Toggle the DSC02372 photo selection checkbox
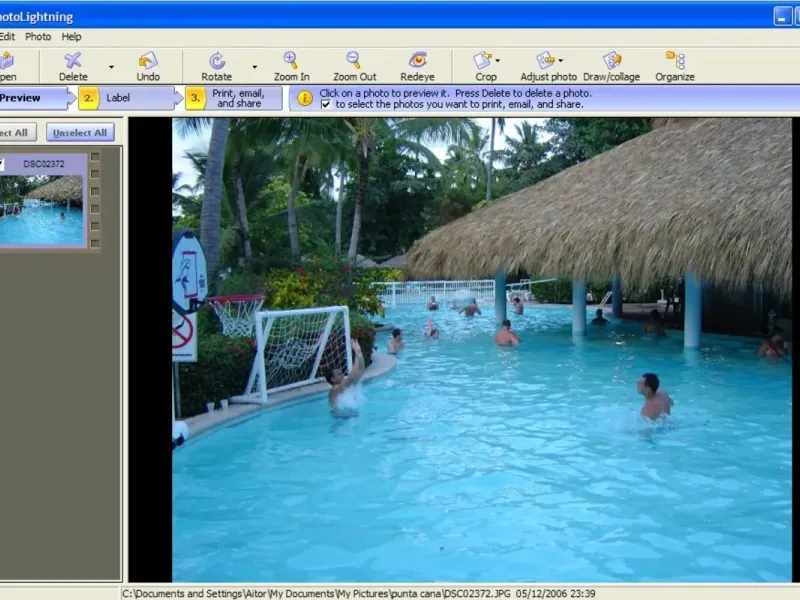 (2, 164)
